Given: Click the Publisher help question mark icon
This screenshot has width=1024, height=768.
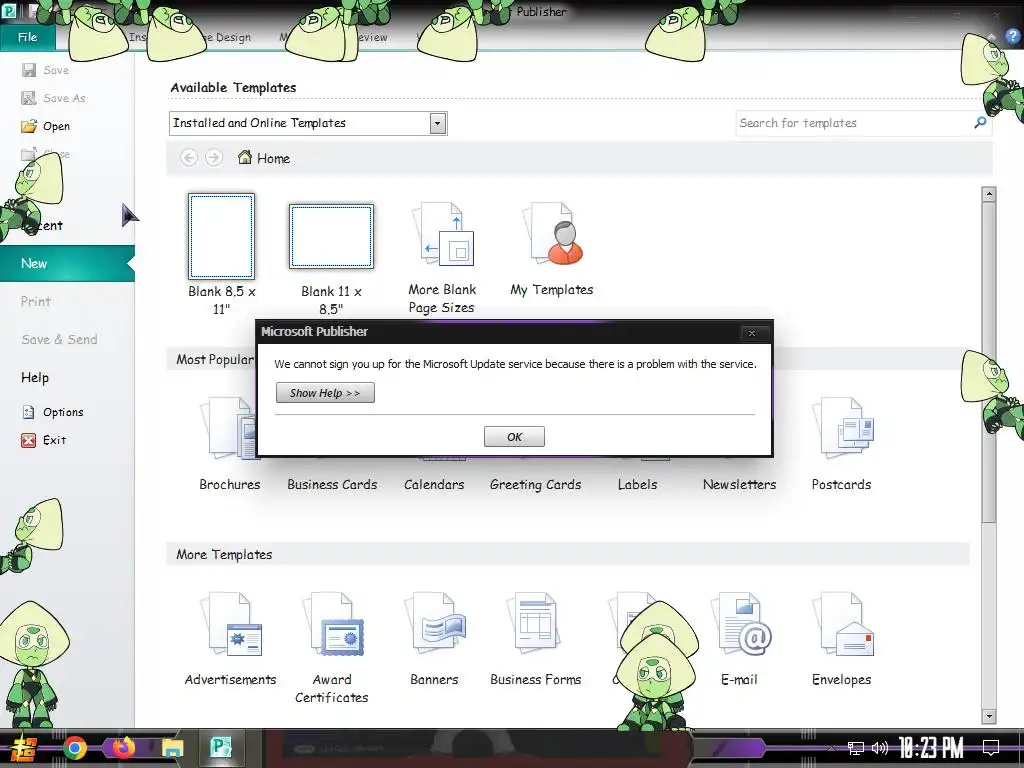Looking at the screenshot, I should coord(1012,37).
